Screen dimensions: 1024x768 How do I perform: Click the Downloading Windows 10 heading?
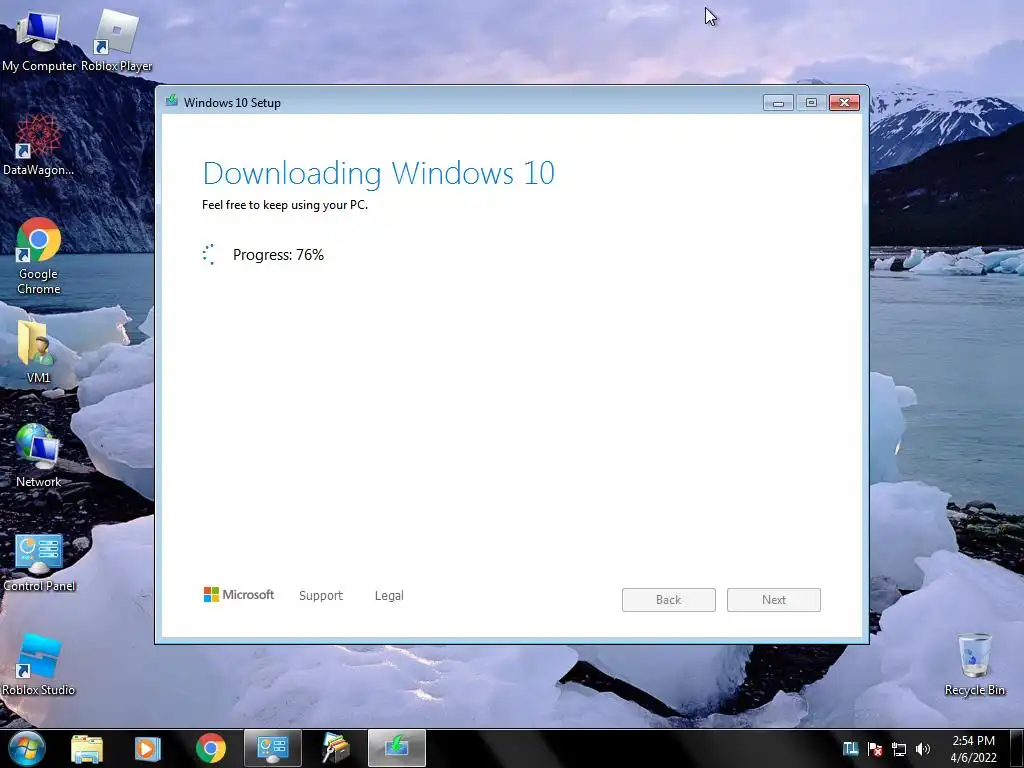click(x=379, y=173)
